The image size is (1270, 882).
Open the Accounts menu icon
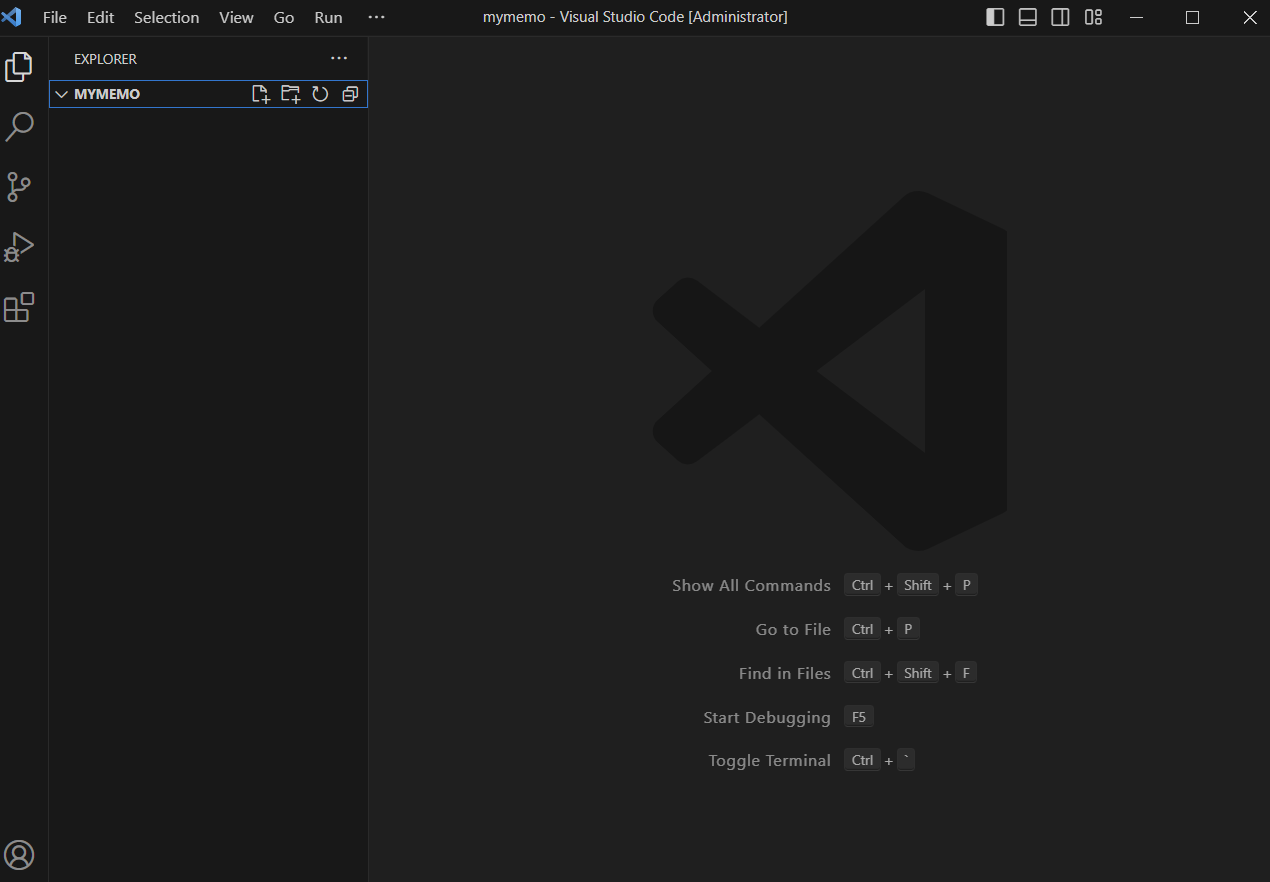pos(19,855)
